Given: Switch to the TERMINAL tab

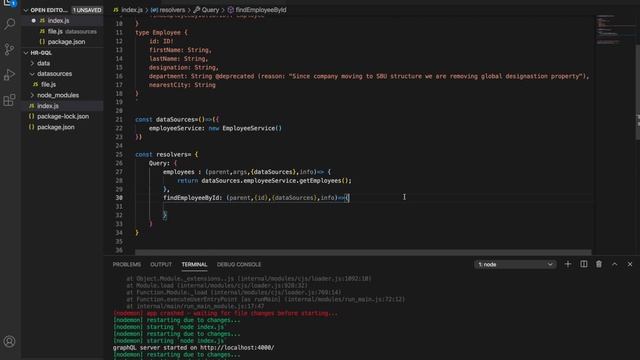Looking at the screenshot, I should [x=194, y=264].
